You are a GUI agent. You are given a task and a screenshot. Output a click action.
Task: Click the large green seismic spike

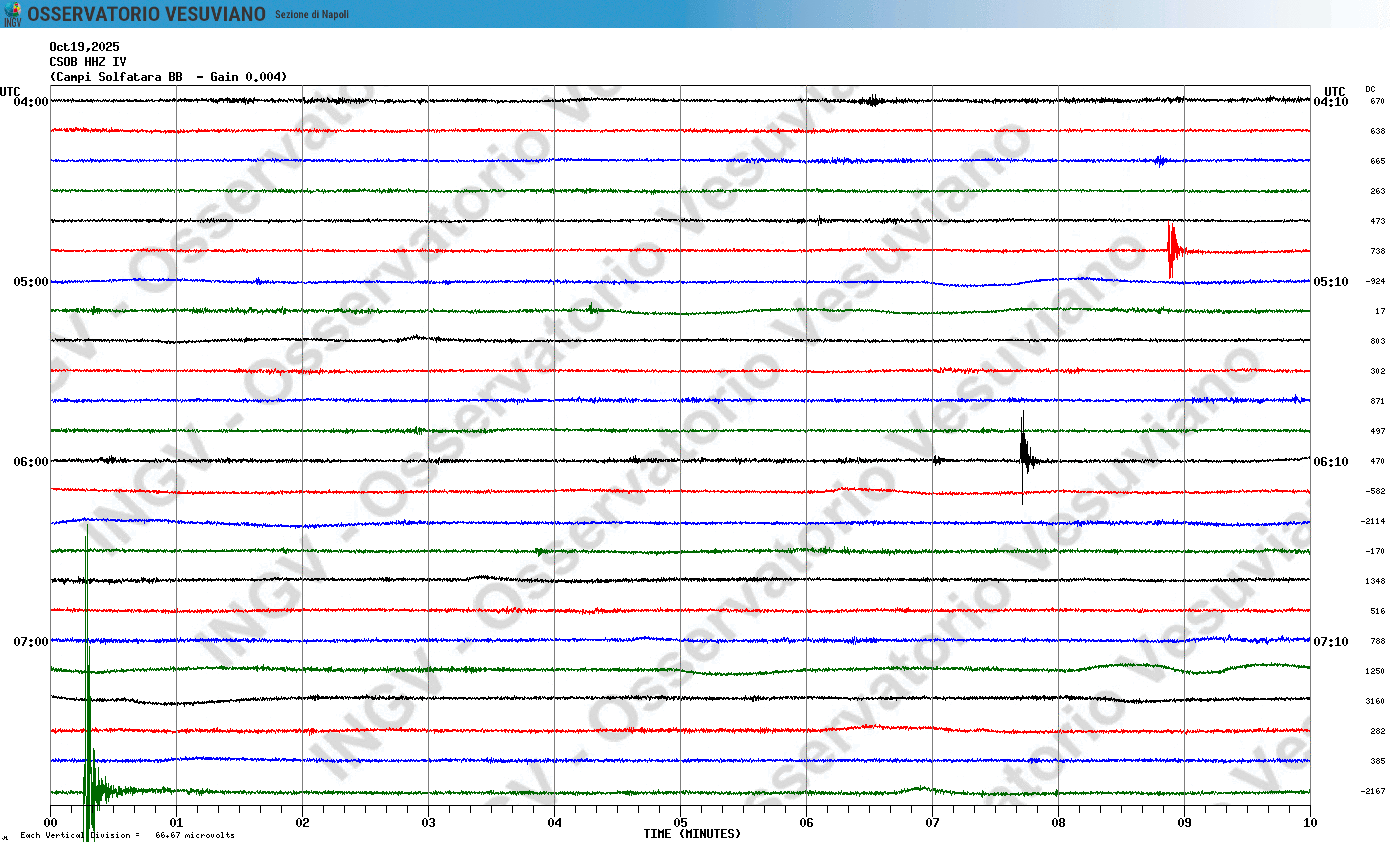88,700
